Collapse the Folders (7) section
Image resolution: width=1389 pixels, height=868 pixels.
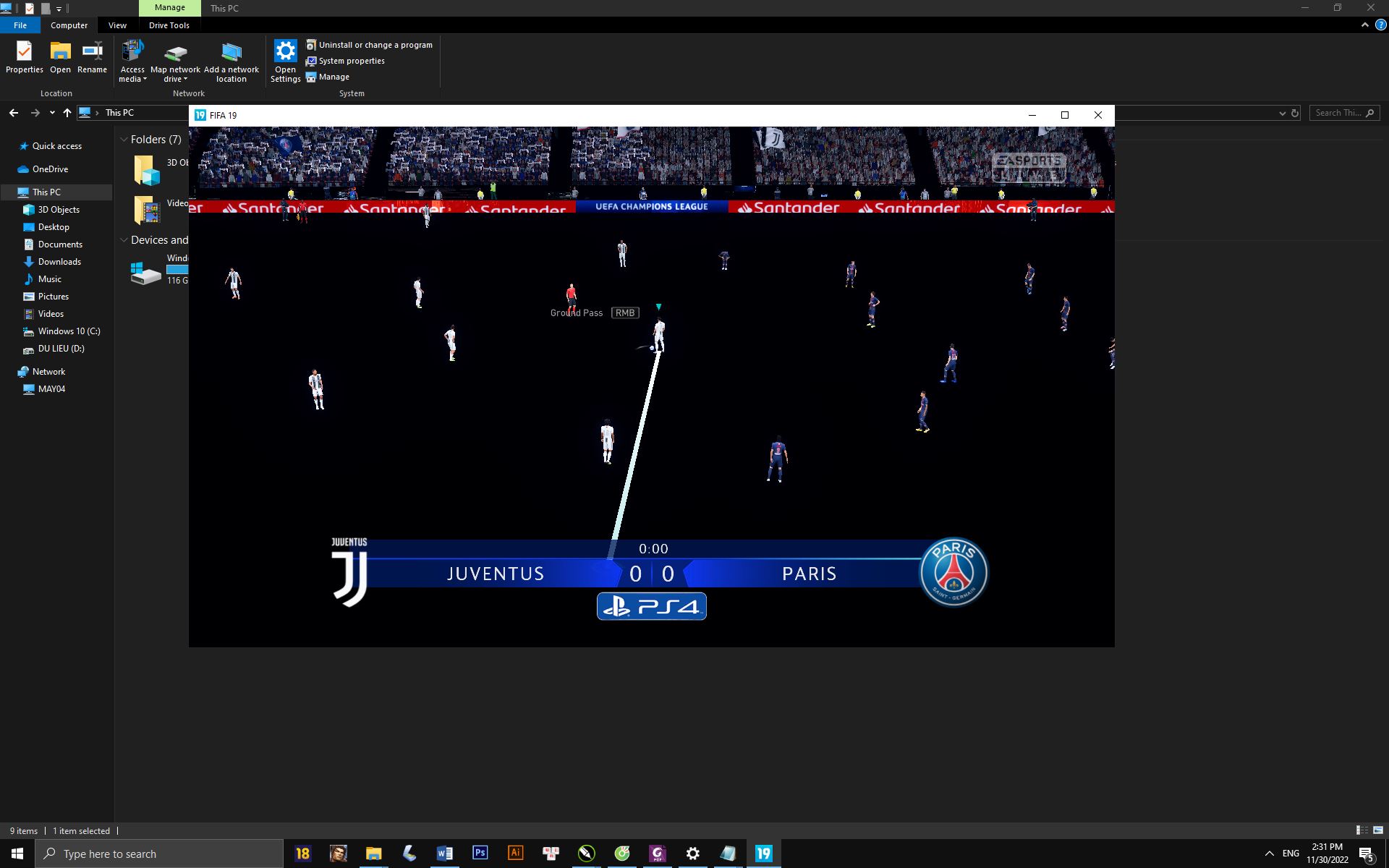tap(124, 139)
